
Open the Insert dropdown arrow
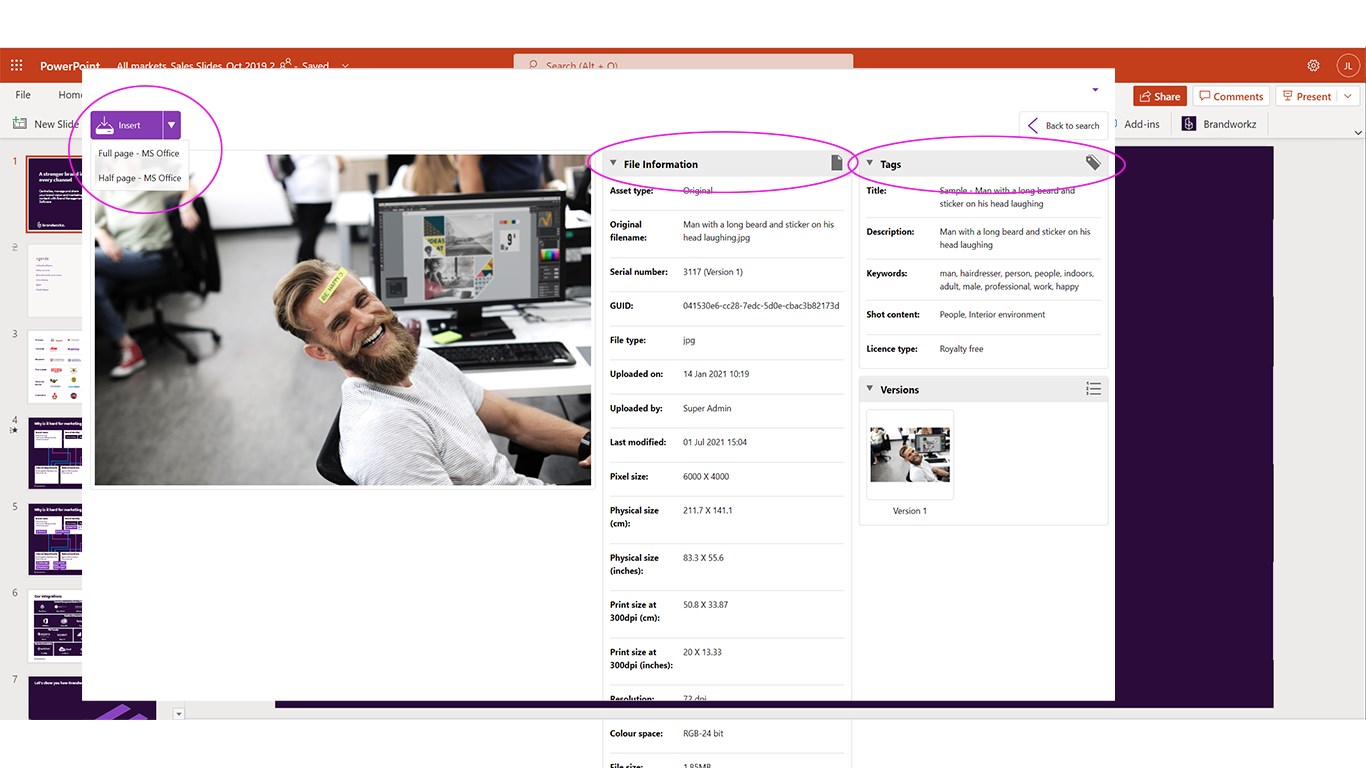coord(172,125)
